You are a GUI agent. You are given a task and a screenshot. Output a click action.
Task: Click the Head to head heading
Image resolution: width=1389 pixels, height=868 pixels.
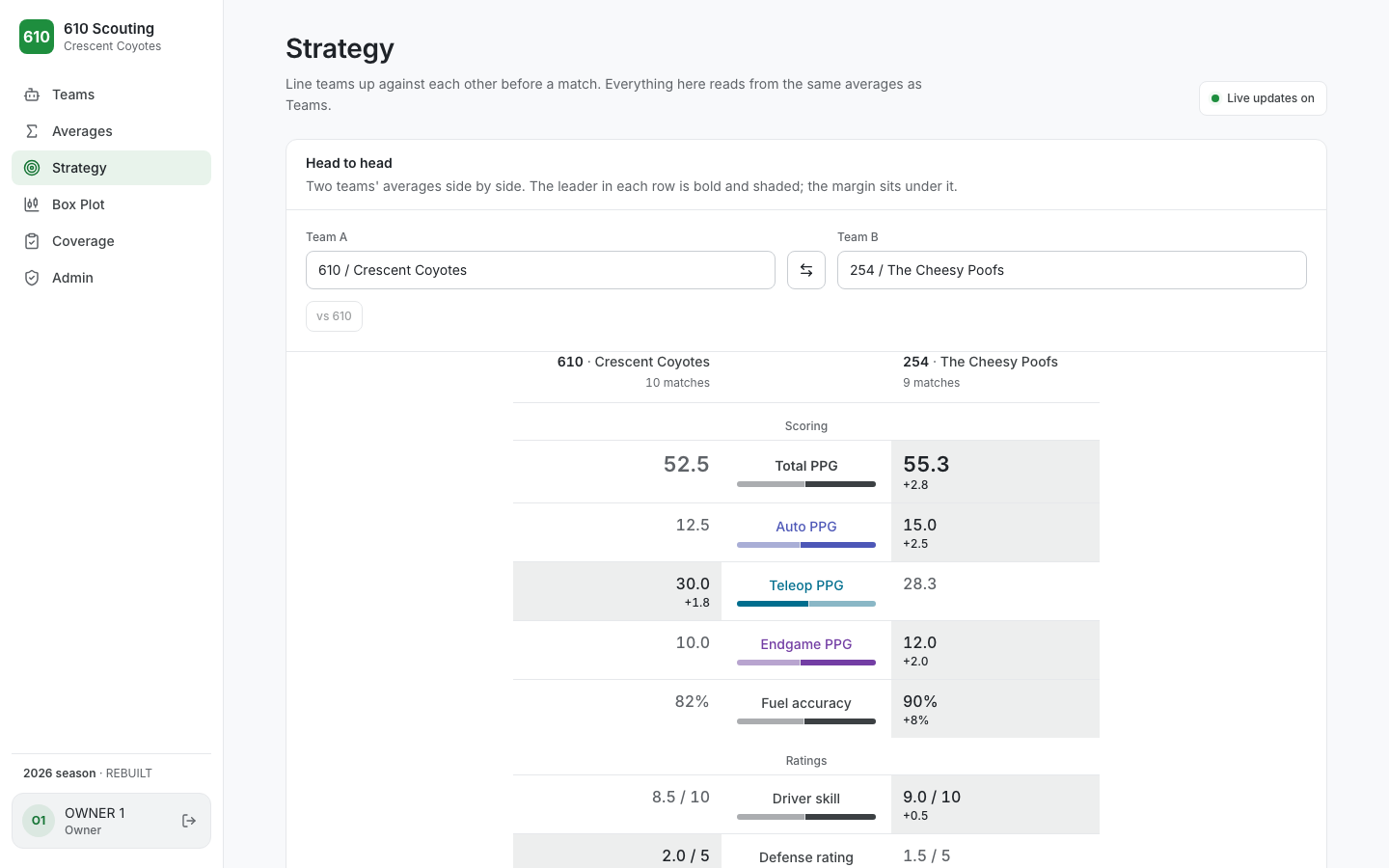pos(349,163)
